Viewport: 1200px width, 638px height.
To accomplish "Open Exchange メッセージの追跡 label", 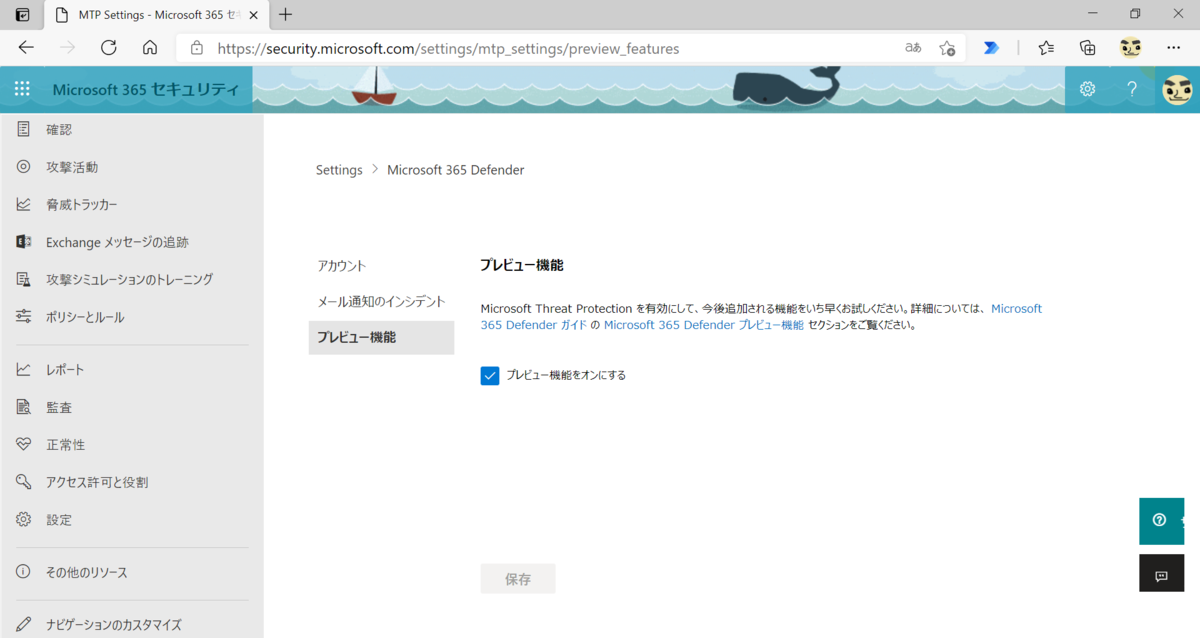I will (117, 242).
